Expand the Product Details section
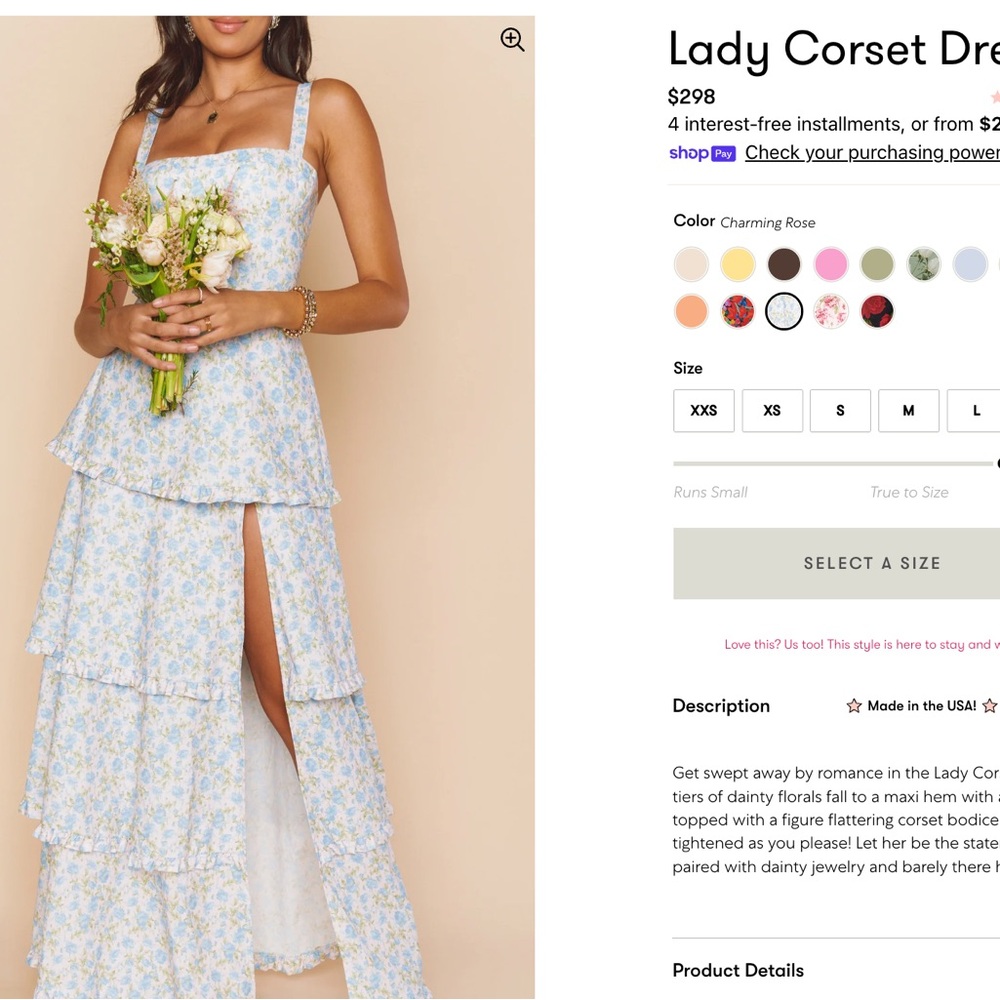This screenshot has height=1000, width=1000. [738, 970]
